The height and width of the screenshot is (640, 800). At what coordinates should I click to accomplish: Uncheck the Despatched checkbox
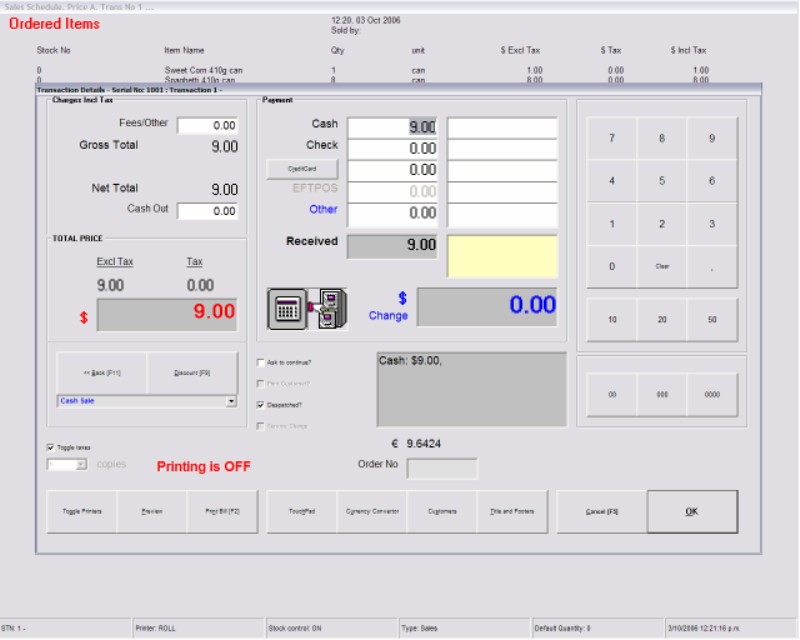pos(261,405)
